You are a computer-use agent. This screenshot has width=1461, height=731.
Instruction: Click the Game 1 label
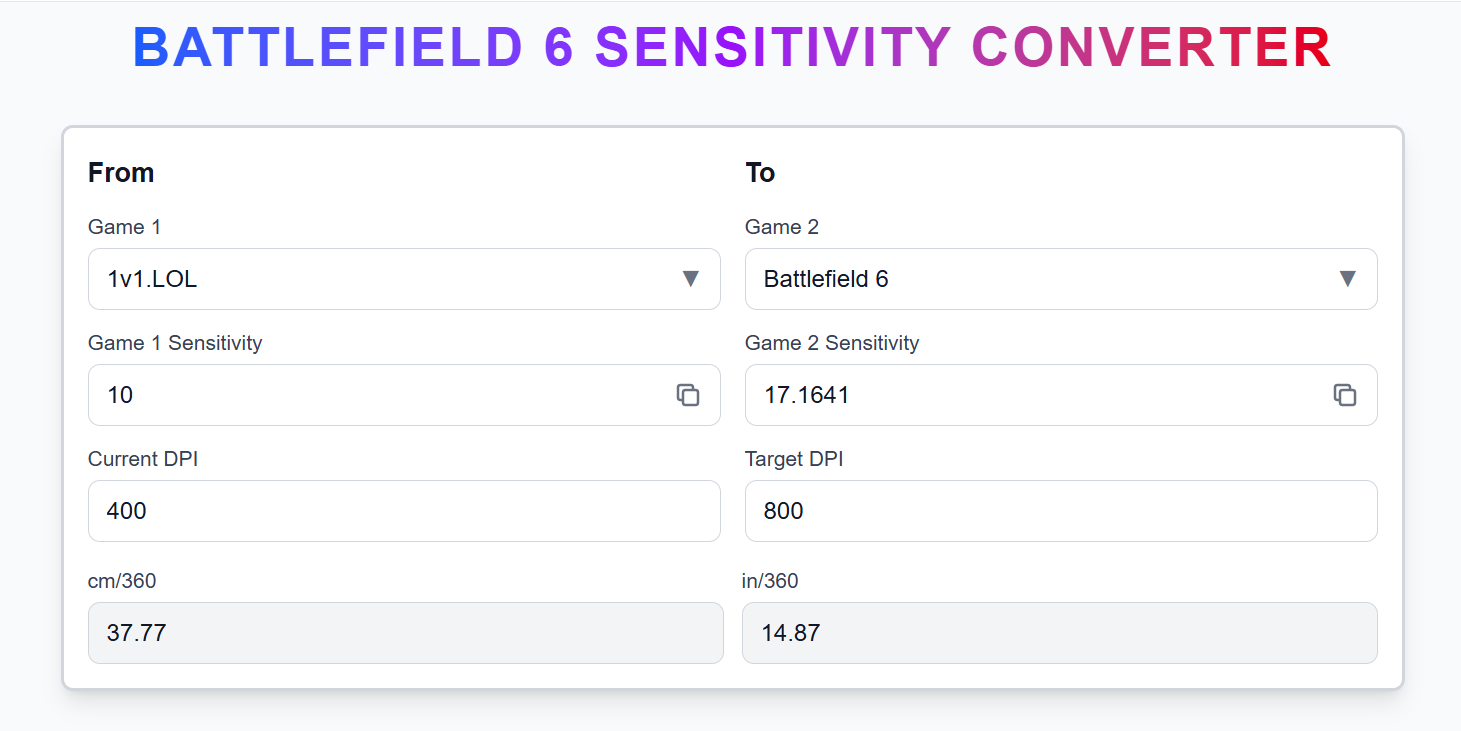click(124, 227)
